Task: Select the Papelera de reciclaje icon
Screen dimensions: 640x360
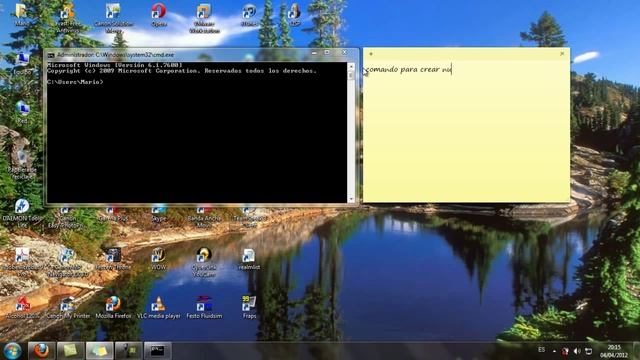Action: coord(22,165)
